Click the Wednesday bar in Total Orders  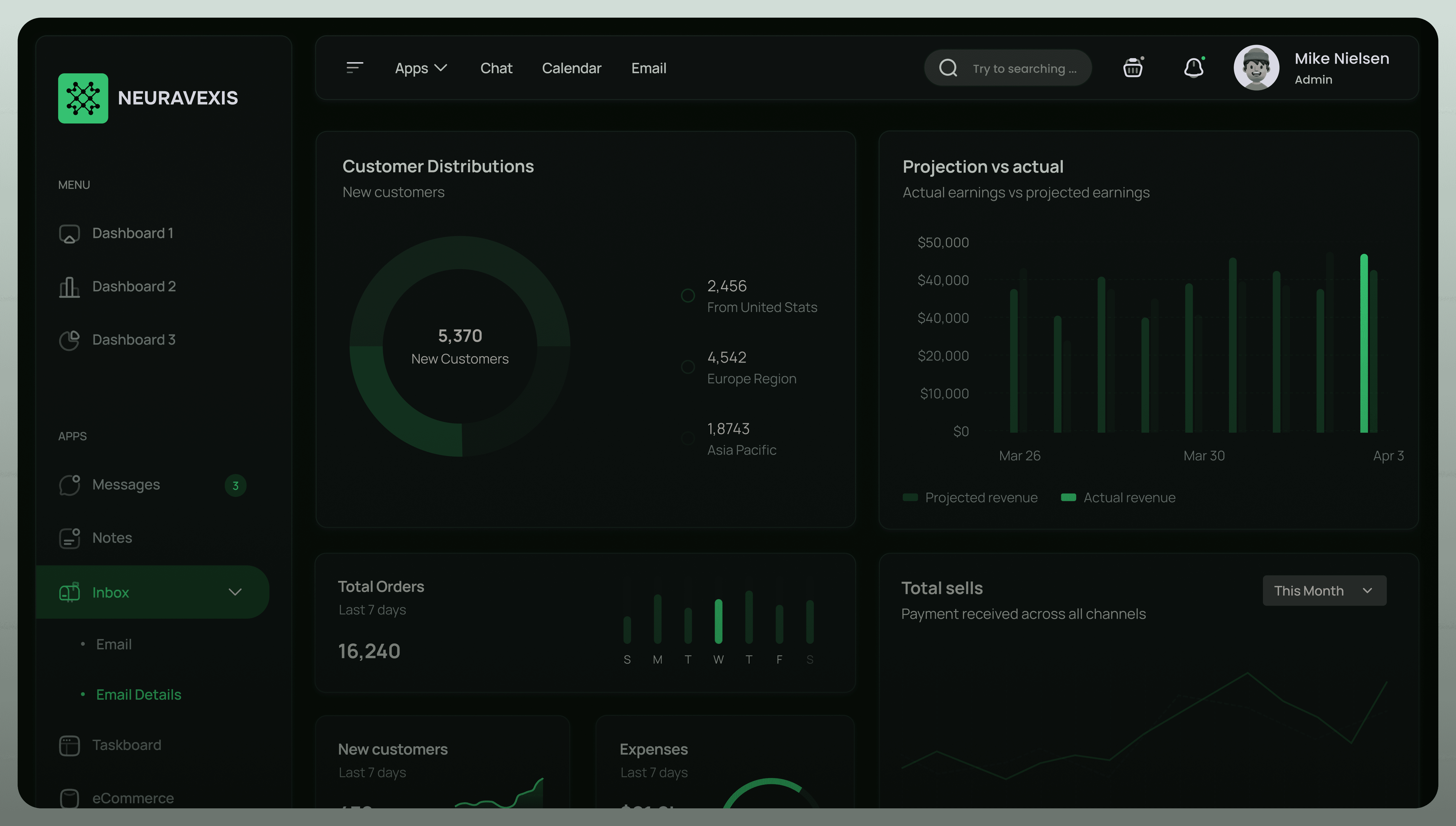[x=718, y=621]
